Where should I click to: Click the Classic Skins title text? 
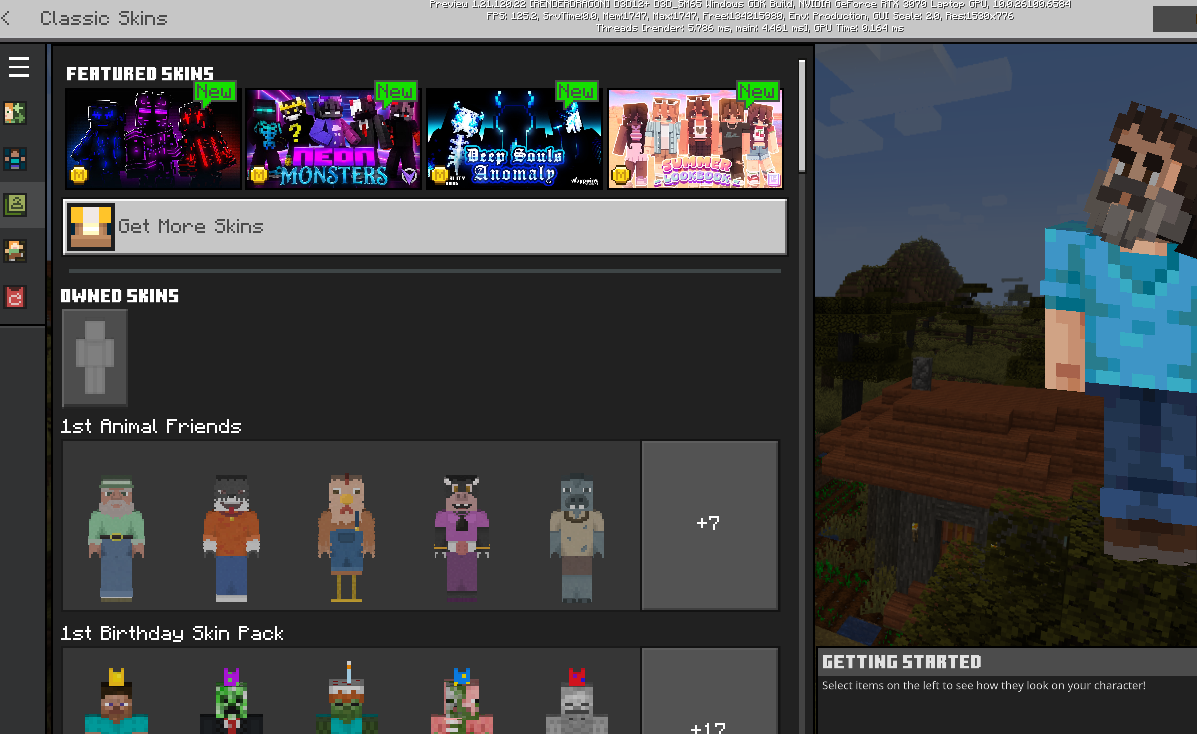[104, 18]
